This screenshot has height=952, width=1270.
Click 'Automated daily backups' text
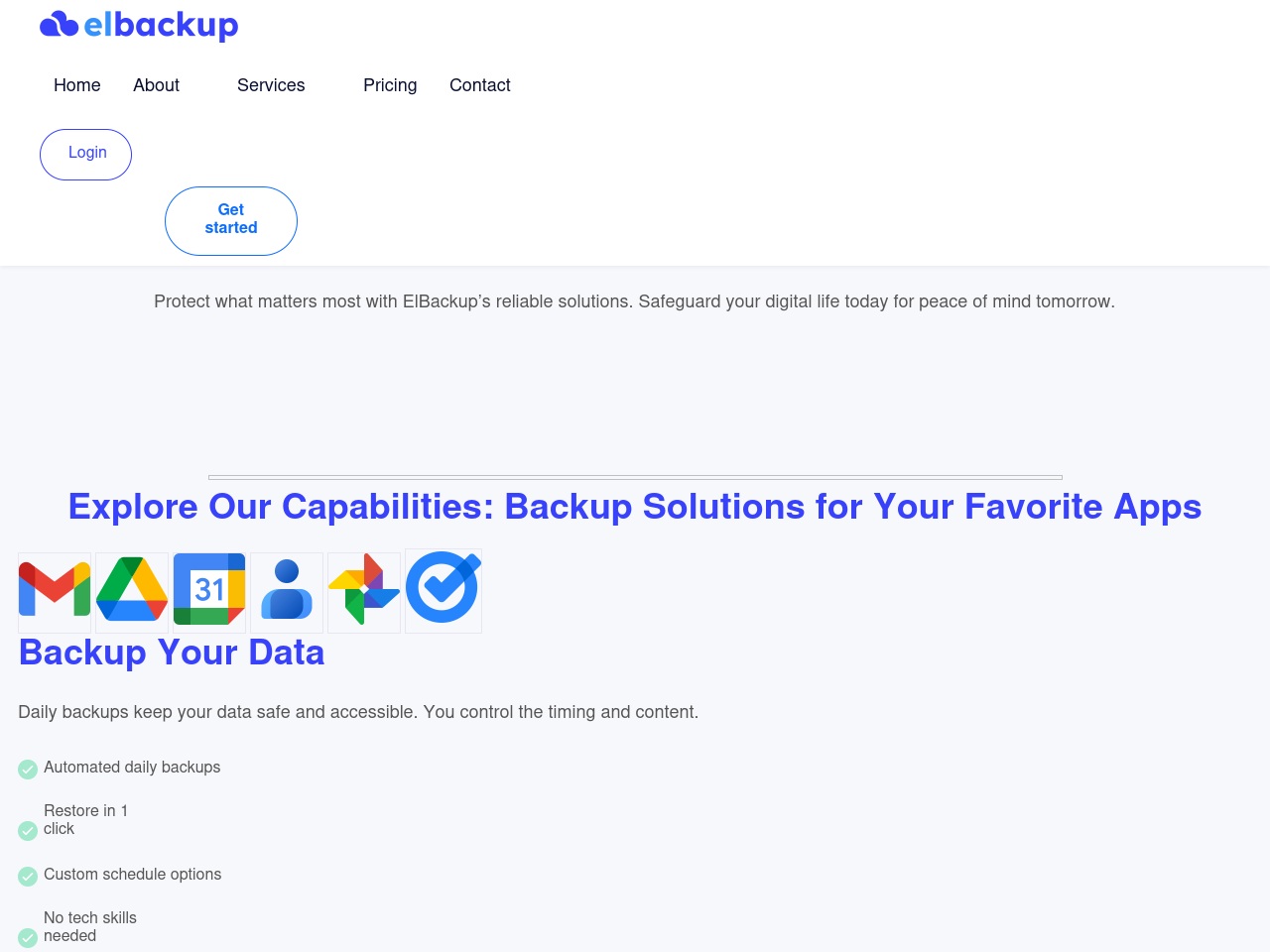pyautogui.click(x=132, y=768)
